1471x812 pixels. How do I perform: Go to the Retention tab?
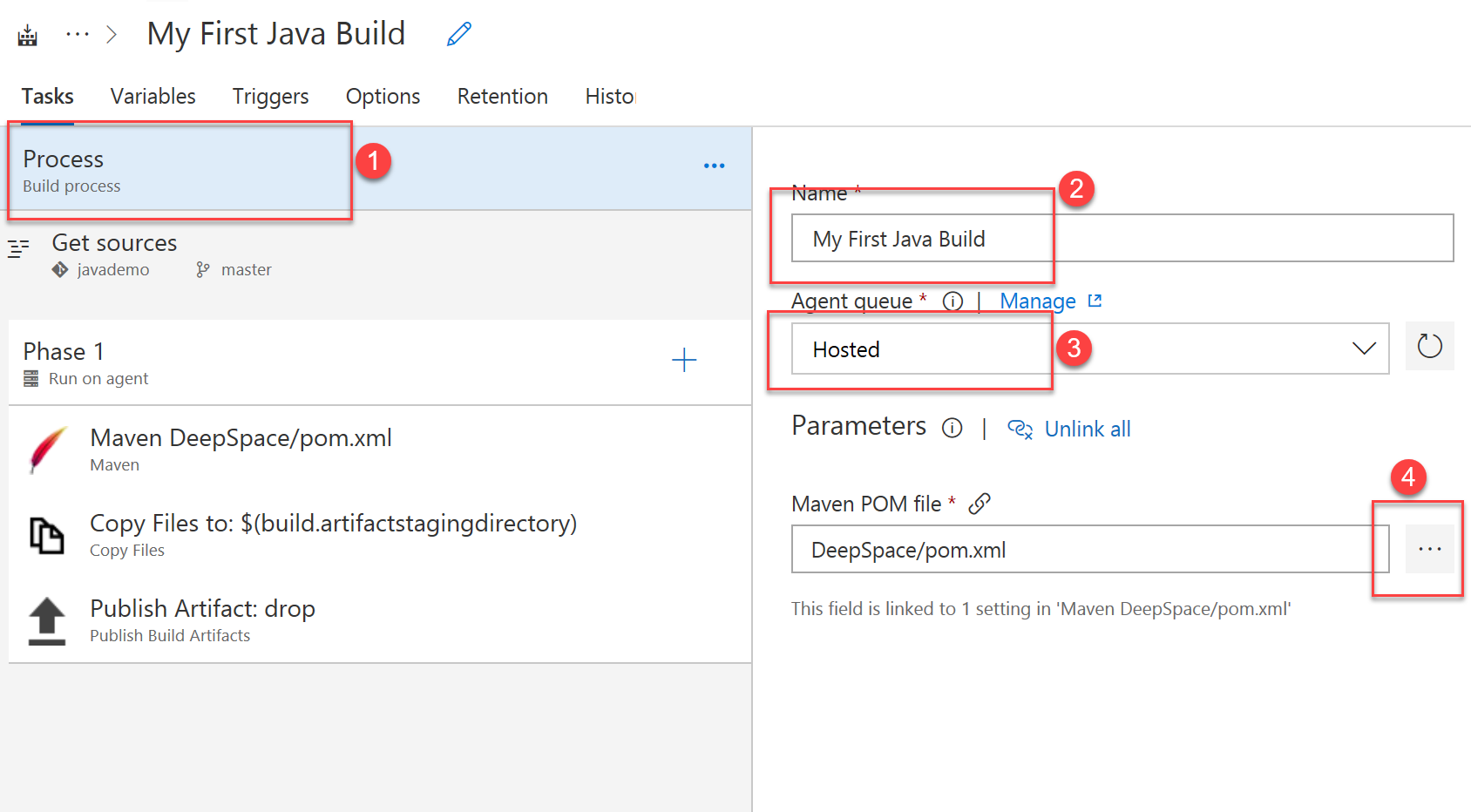point(502,96)
